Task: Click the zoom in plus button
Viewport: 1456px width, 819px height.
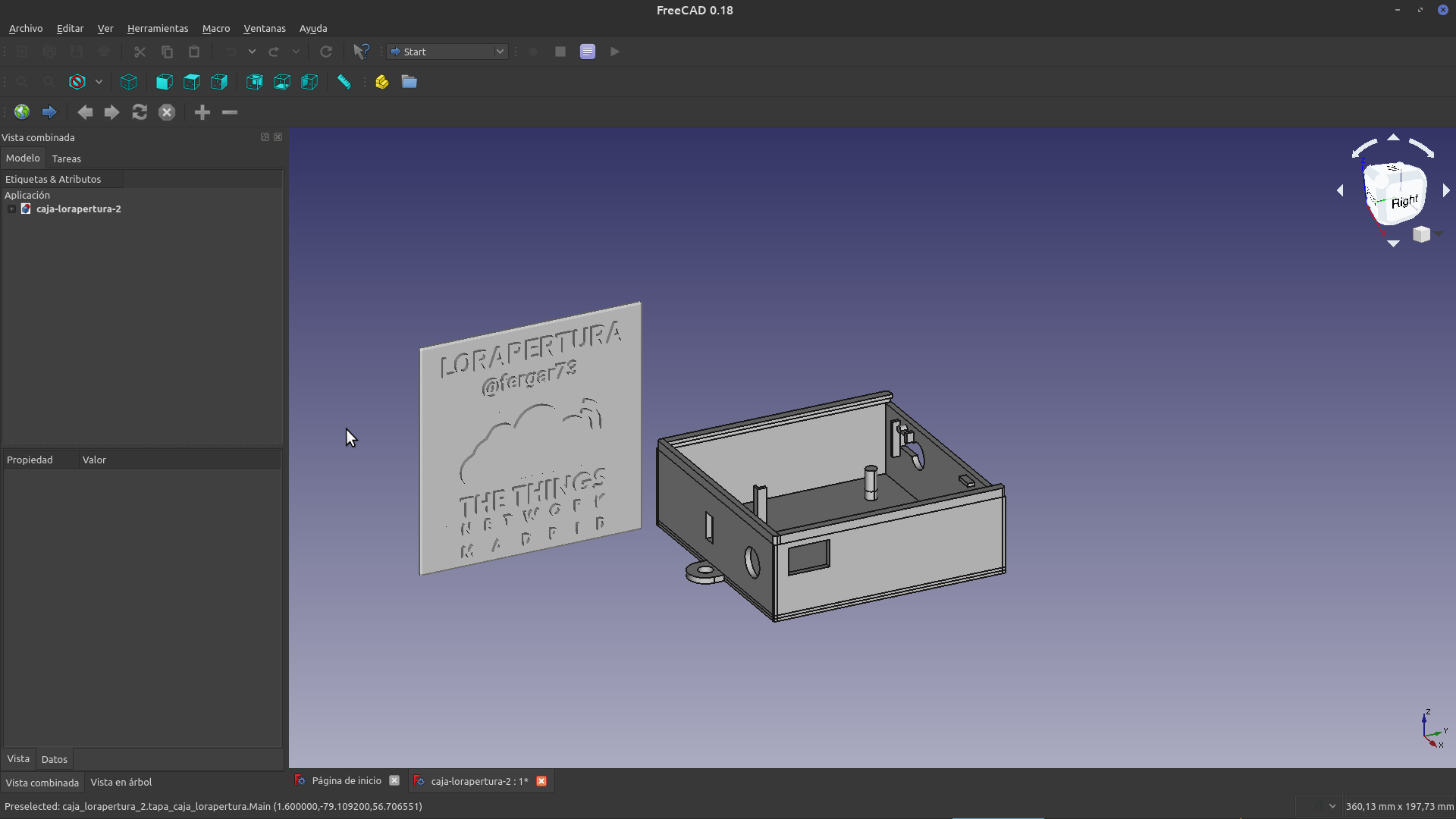Action: 202,112
